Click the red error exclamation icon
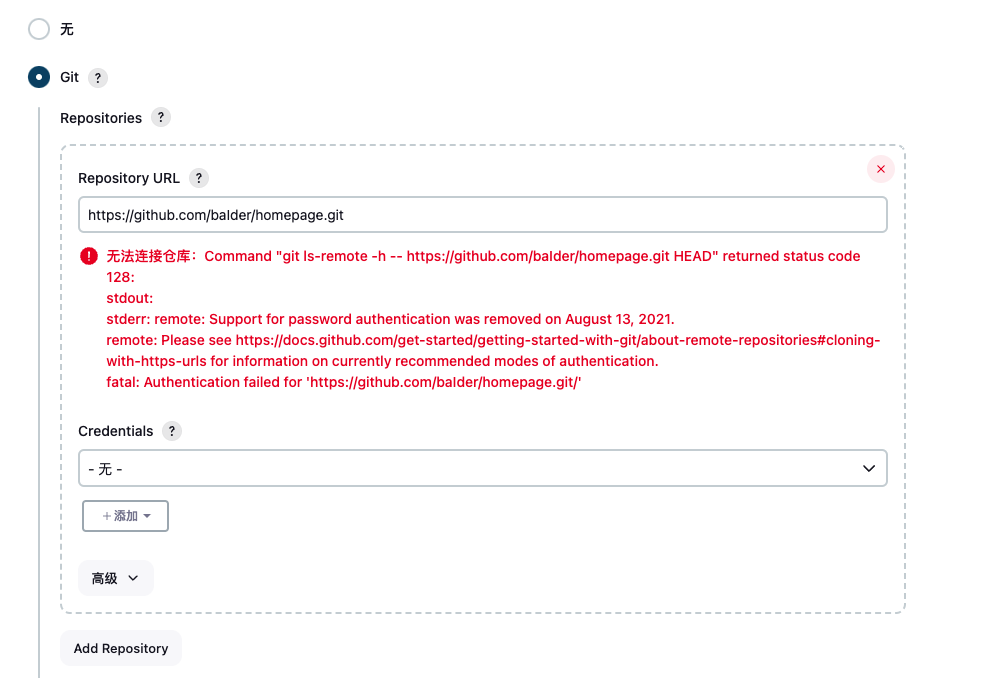Screen dimensions: 992x678 coord(89,256)
